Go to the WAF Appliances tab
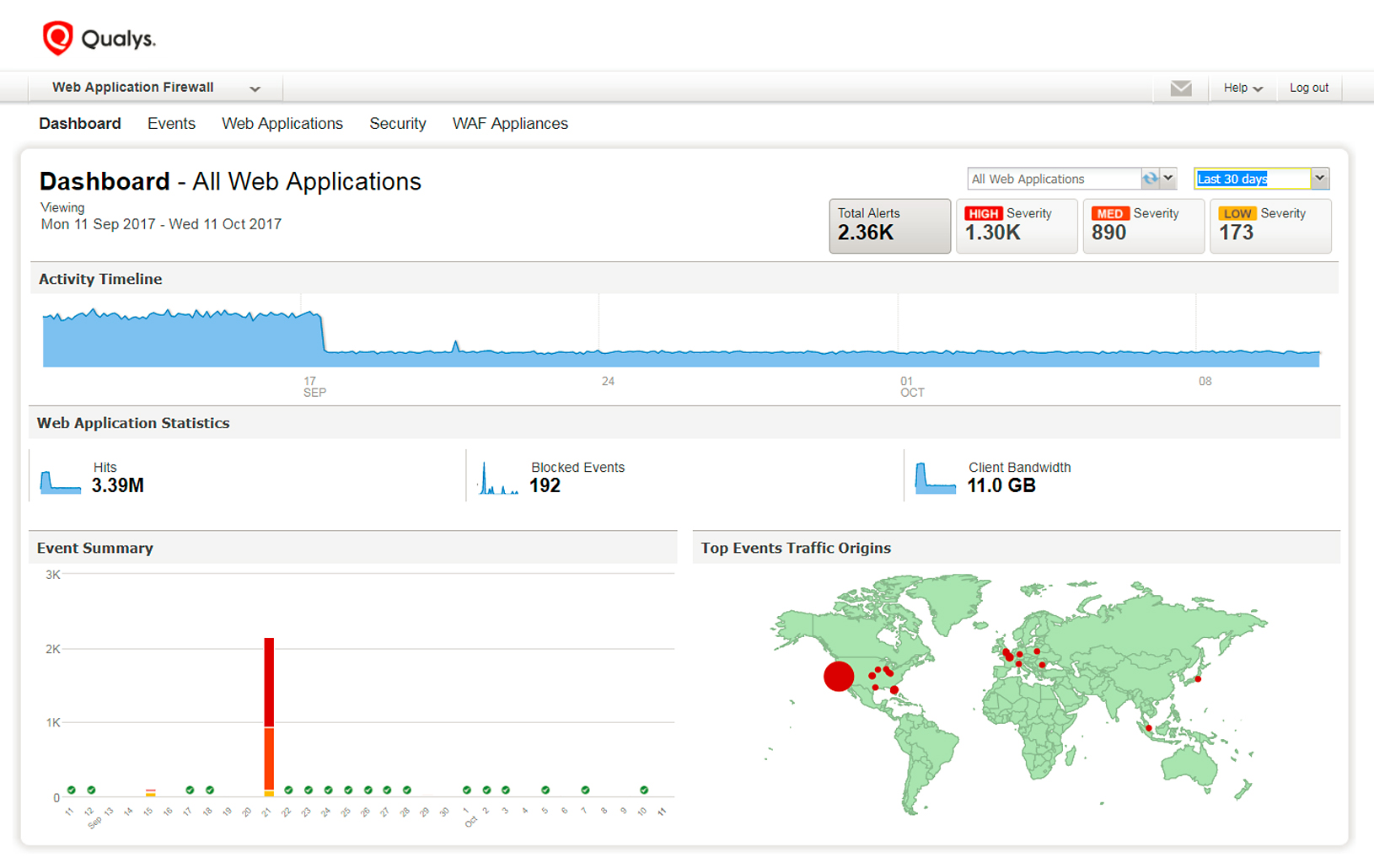The width and height of the screenshot is (1374, 868). click(x=510, y=124)
